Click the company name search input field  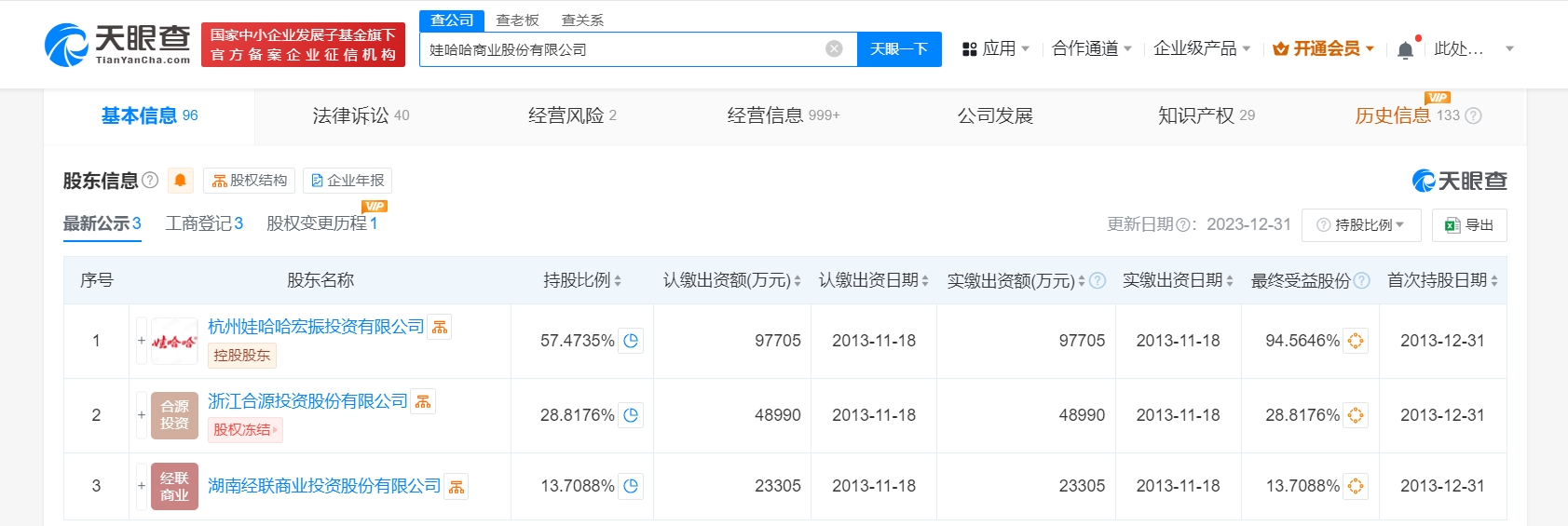[x=620, y=49]
